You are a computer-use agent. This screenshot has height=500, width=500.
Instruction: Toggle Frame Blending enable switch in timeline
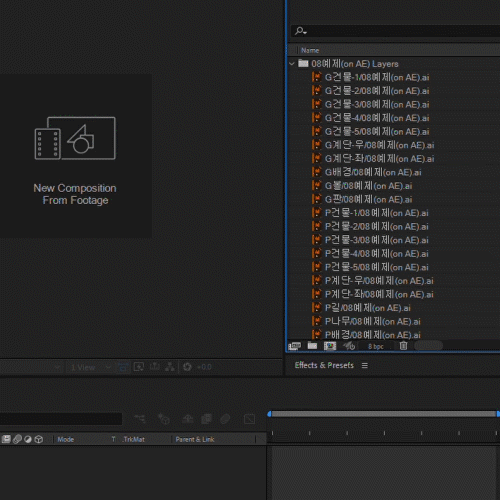[207, 419]
